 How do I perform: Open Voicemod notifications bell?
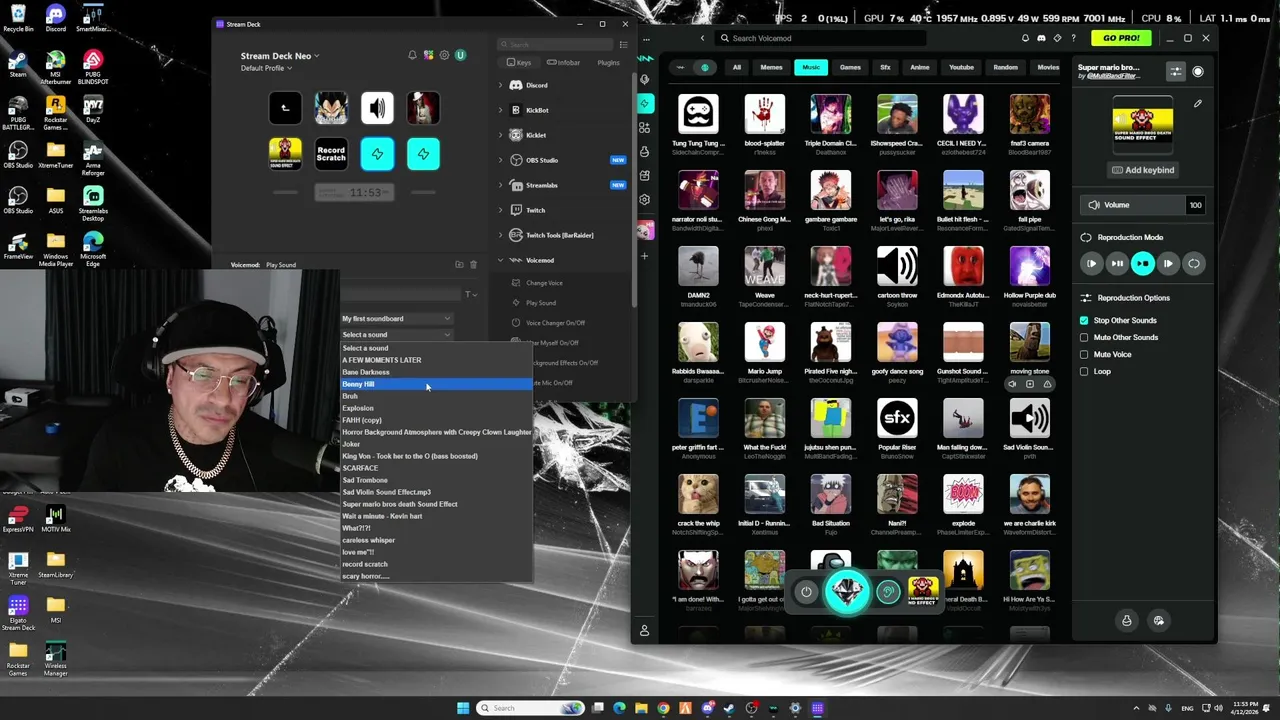(1026, 38)
